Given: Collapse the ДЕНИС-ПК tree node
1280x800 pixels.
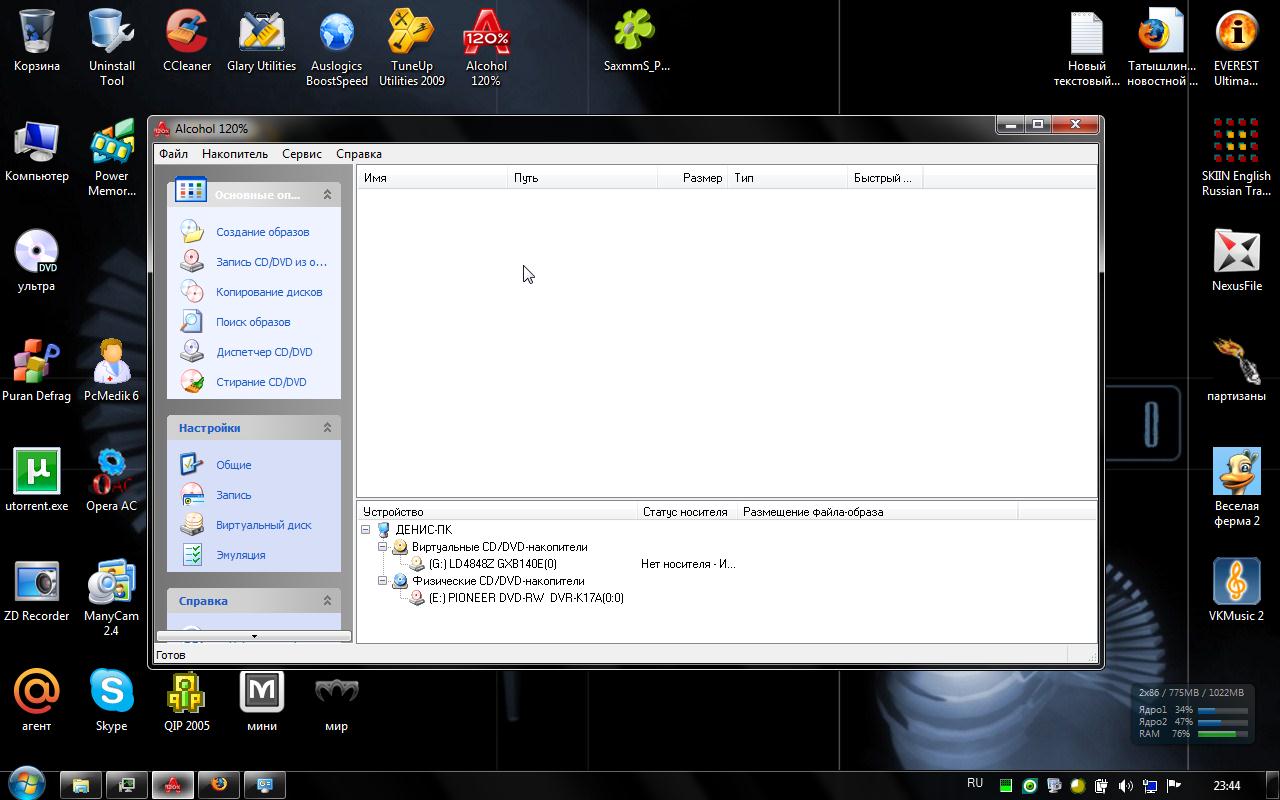Looking at the screenshot, I should point(366,530).
